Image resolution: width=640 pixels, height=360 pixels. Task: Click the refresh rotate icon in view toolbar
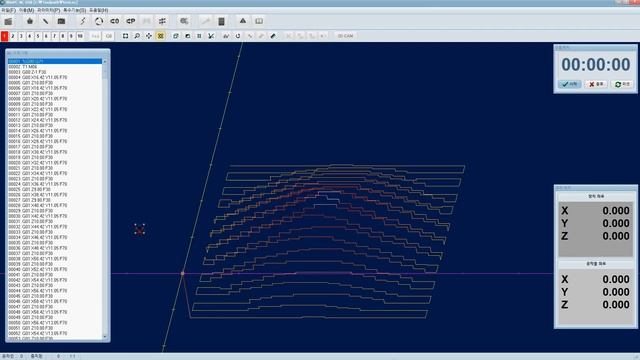tap(238, 36)
